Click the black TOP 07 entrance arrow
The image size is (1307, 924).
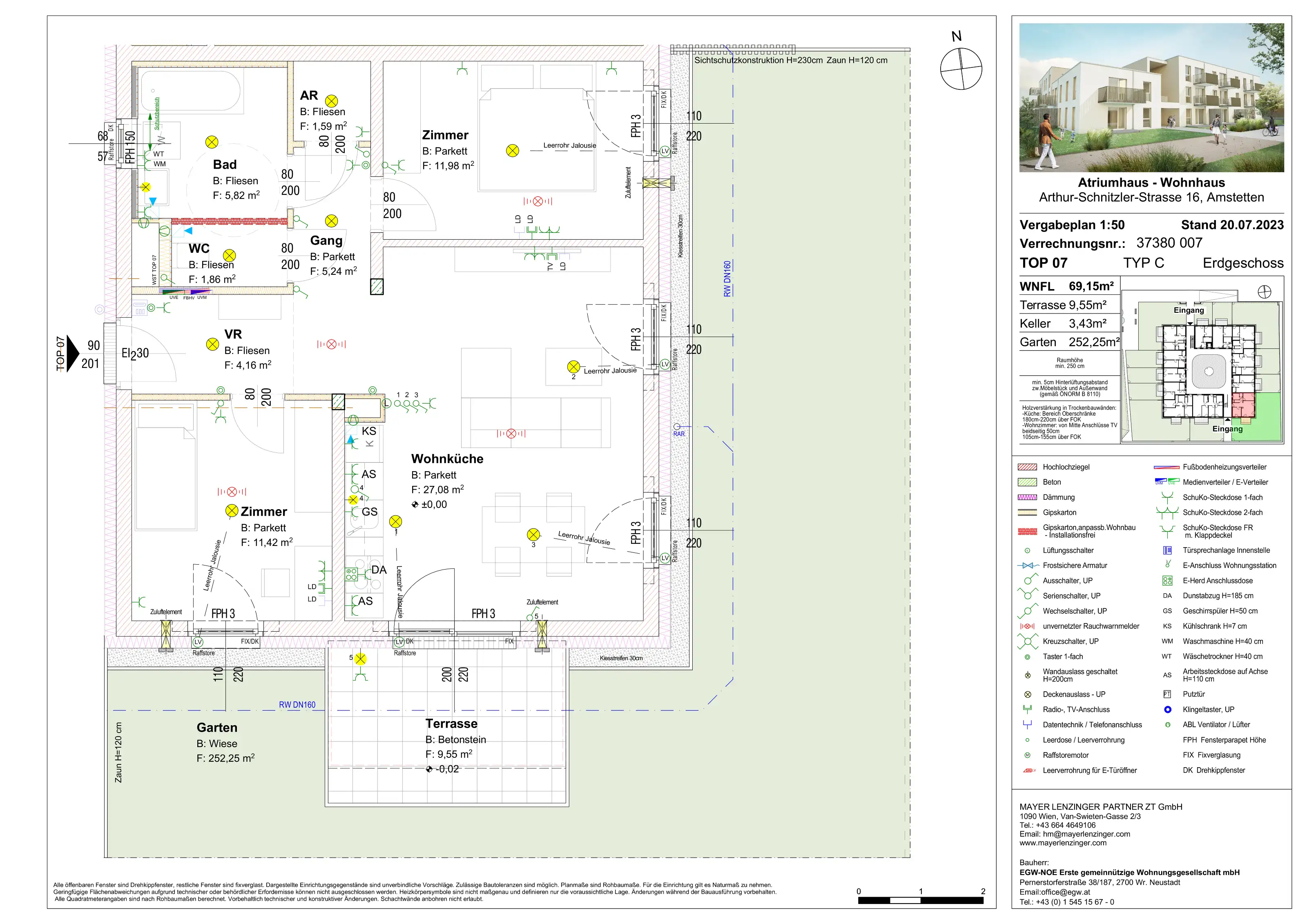click(x=72, y=353)
